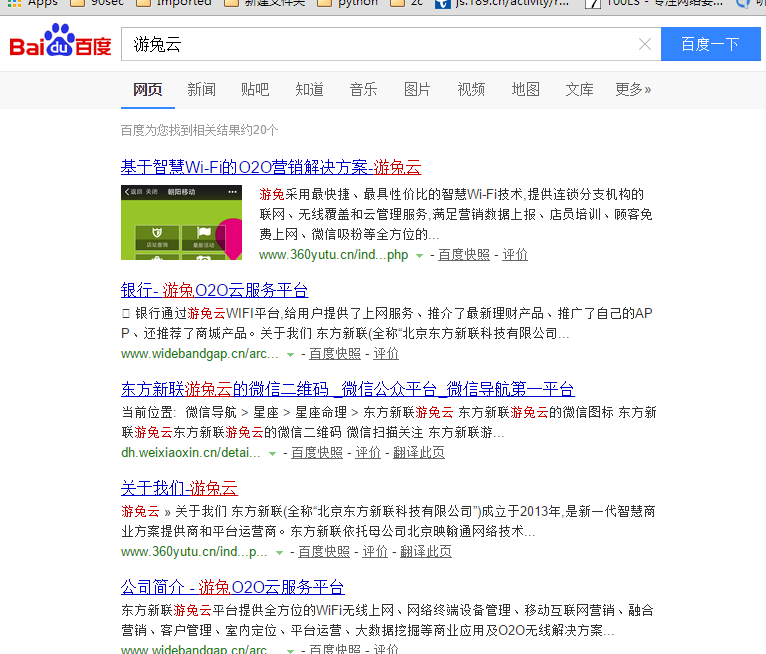
Task: Click 评价 for 关于我们 result
Action: (375, 551)
